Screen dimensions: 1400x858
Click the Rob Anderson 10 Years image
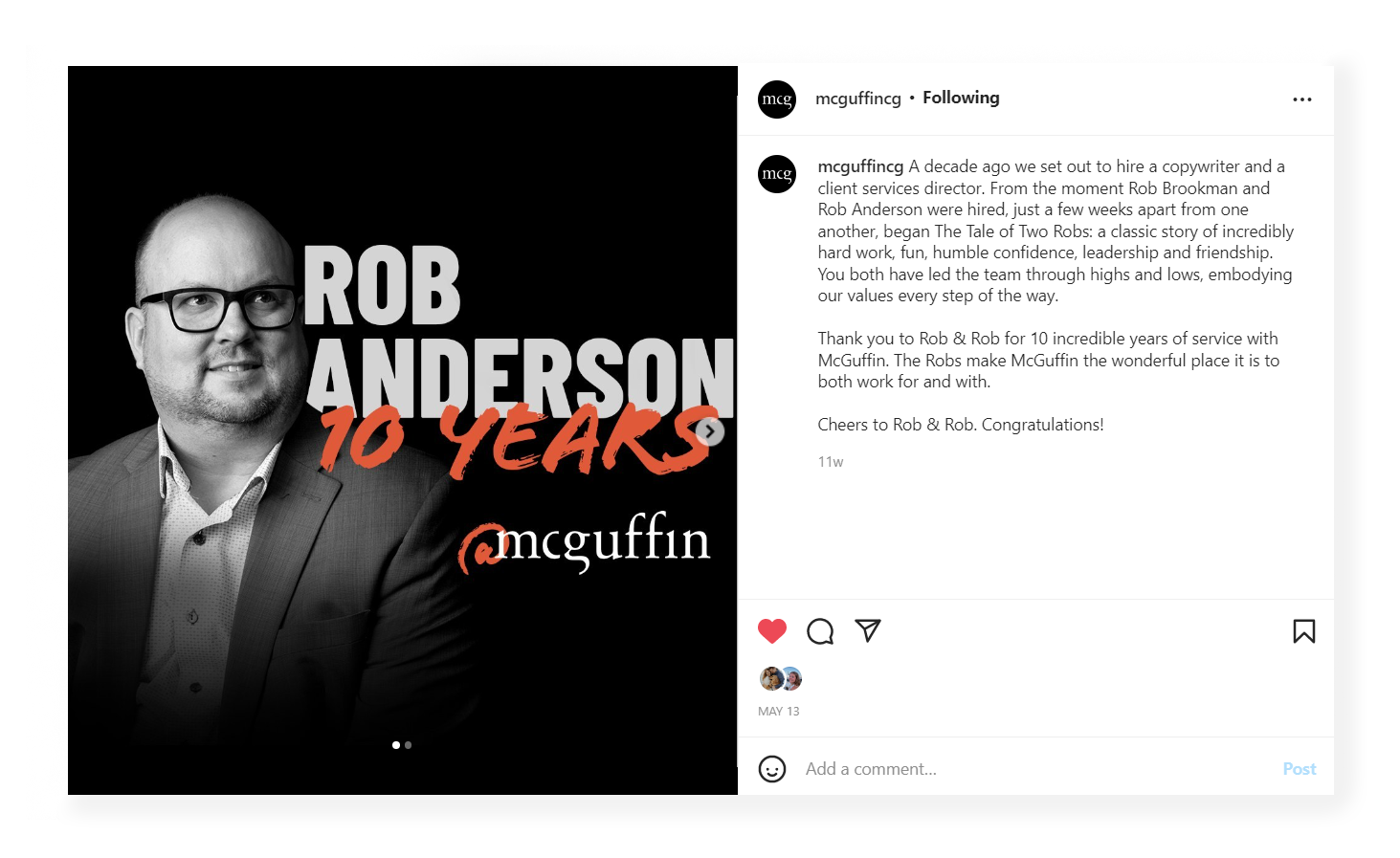pyautogui.click(x=403, y=430)
